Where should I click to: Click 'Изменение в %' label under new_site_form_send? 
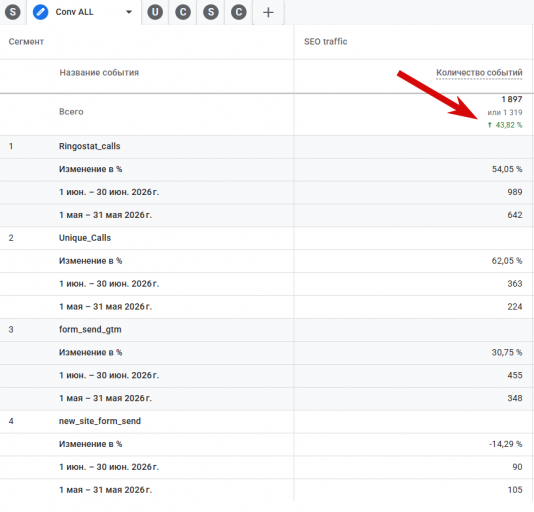coord(91,444)
